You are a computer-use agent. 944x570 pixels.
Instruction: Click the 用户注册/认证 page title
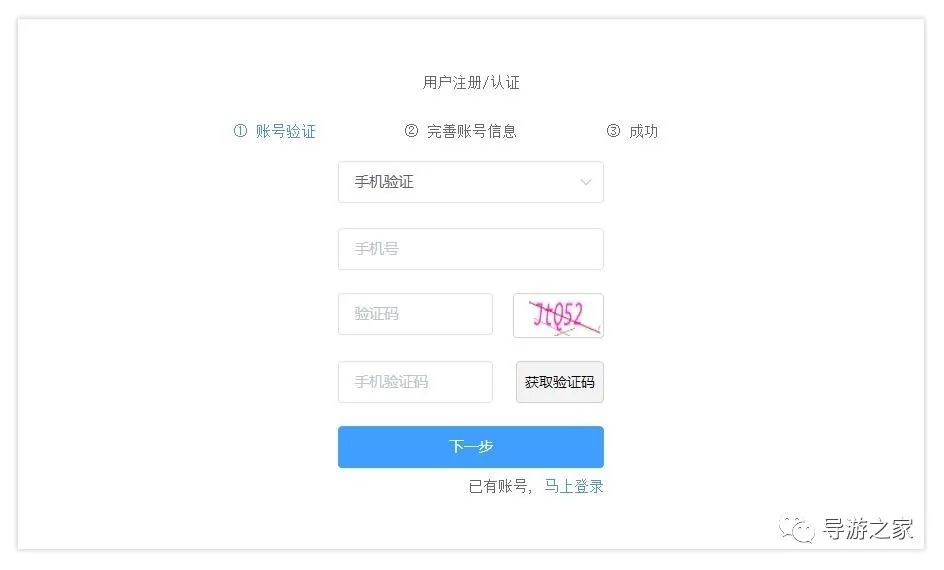click(471, 82)
